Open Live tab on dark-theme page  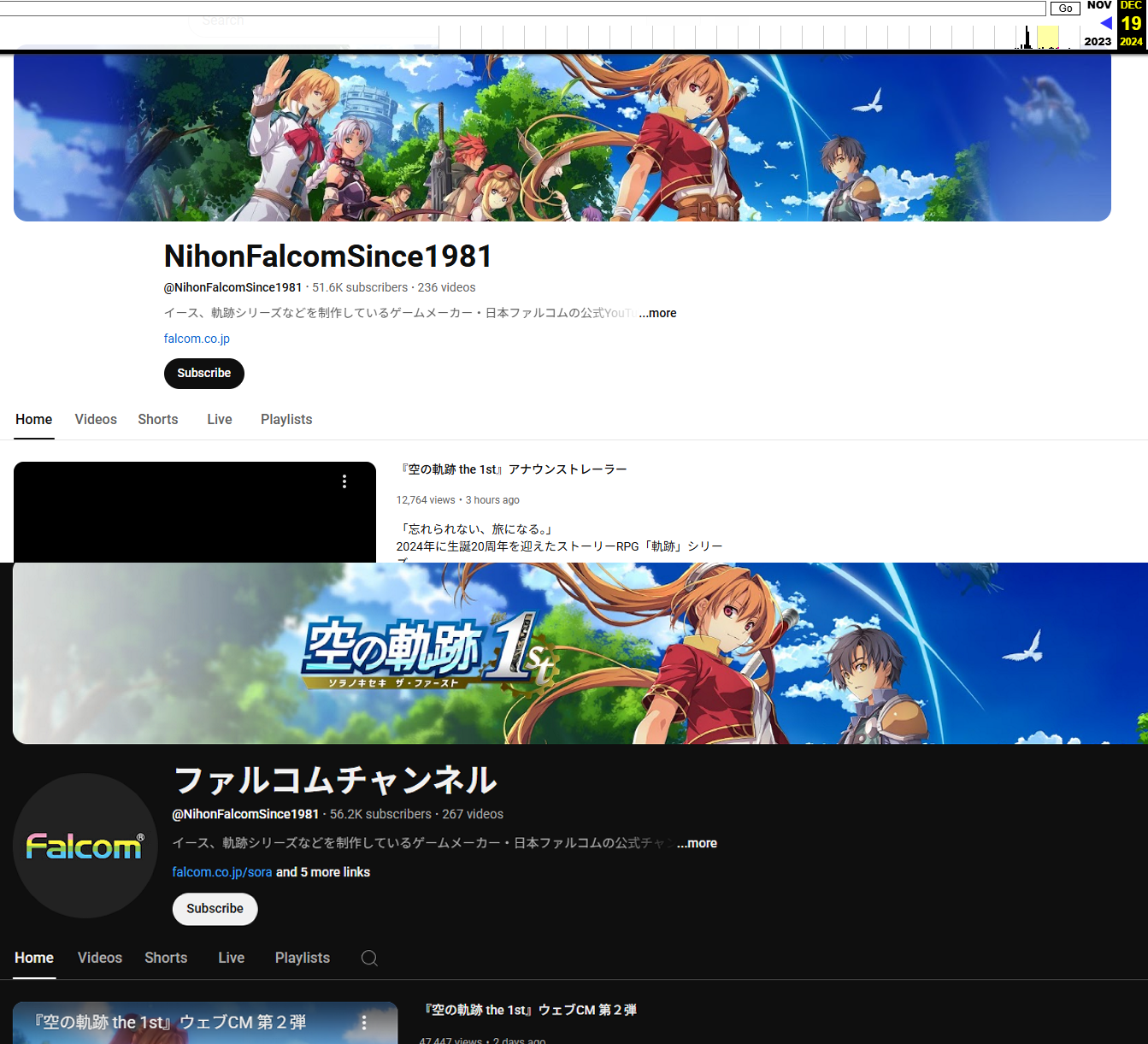click(232, 958)
